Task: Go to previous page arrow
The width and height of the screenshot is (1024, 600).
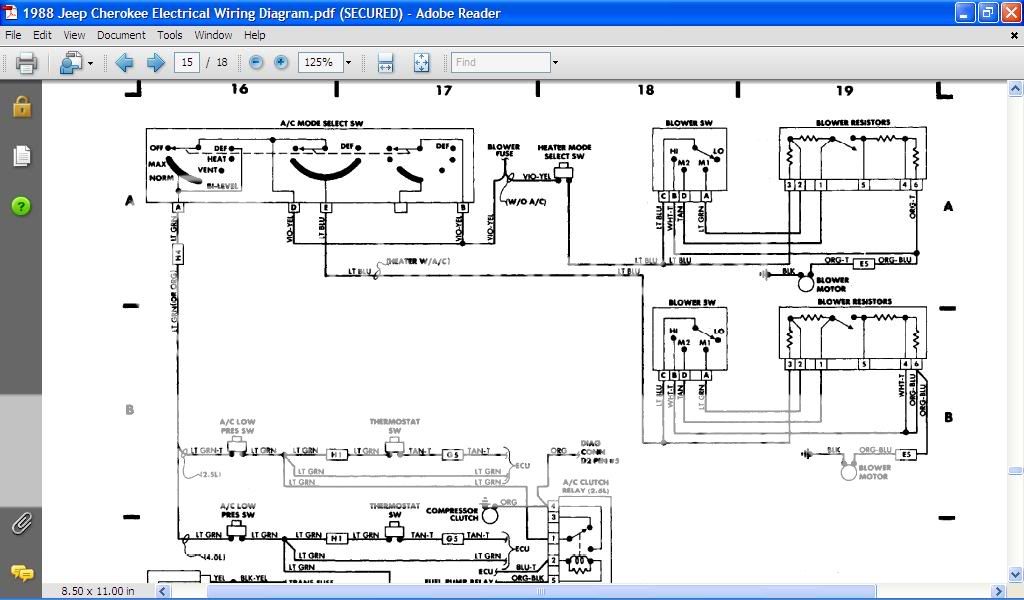Action: tap(124, 63)
